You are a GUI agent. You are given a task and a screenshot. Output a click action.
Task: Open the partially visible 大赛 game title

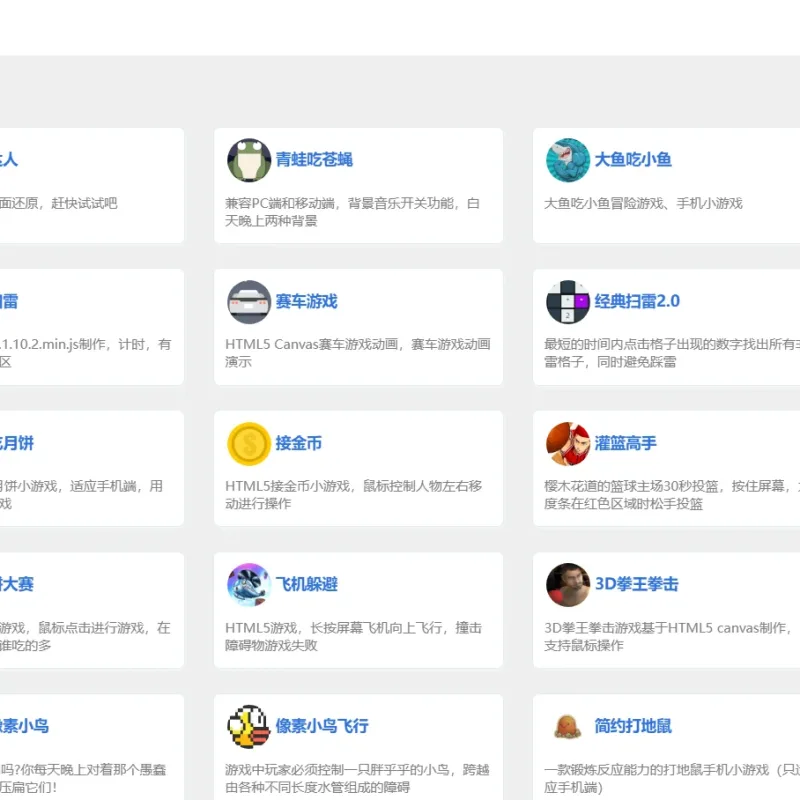tap(17, 584)
